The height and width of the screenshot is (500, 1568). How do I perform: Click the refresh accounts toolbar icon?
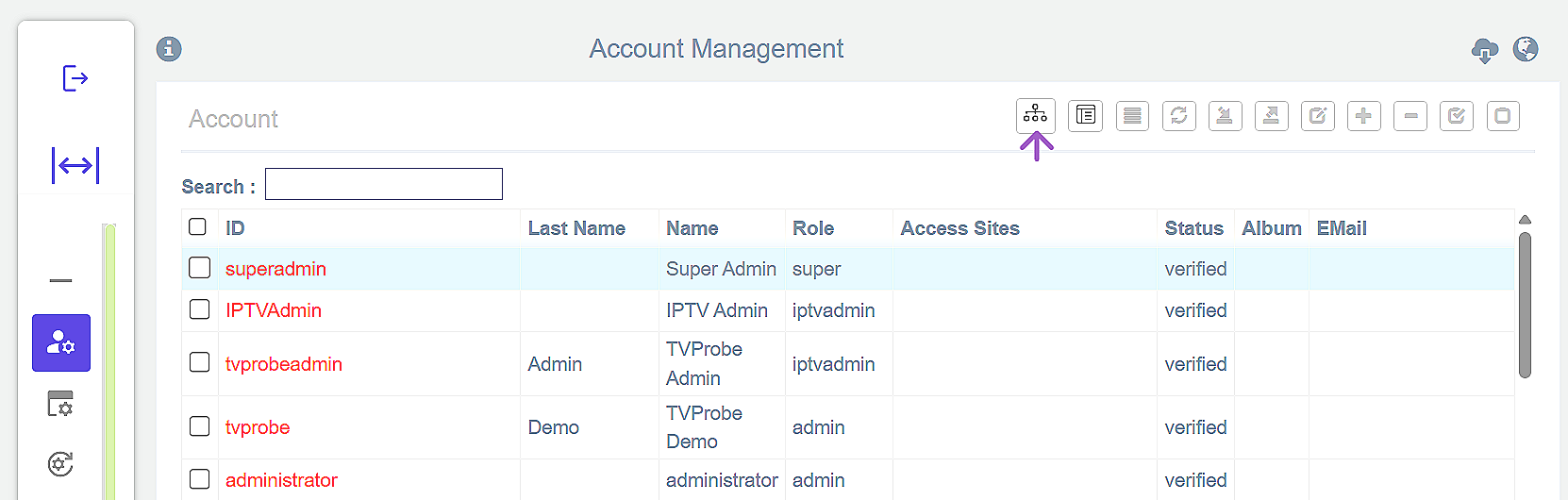click(1178, 116)
